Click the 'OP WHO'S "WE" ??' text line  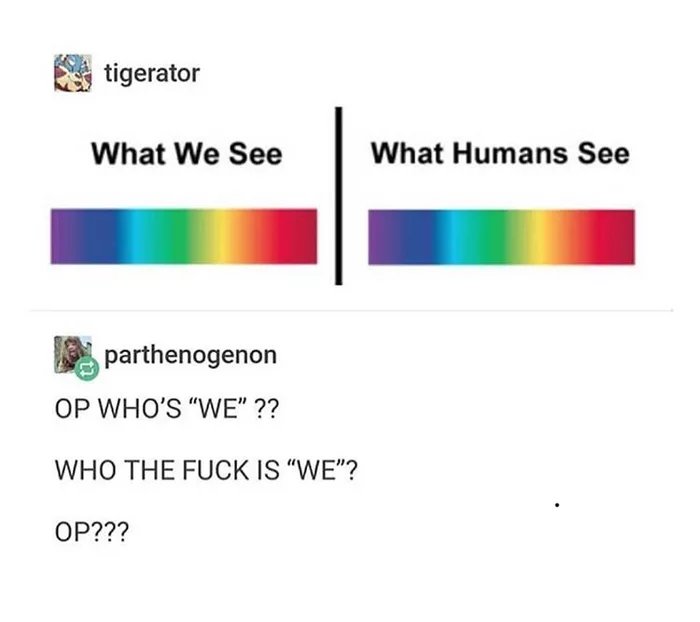pyautogui.click(x=167, y=408)
